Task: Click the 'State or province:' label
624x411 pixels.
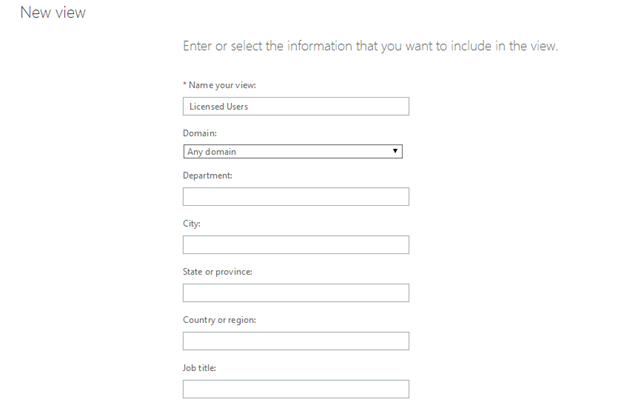Action: [217, 271]
